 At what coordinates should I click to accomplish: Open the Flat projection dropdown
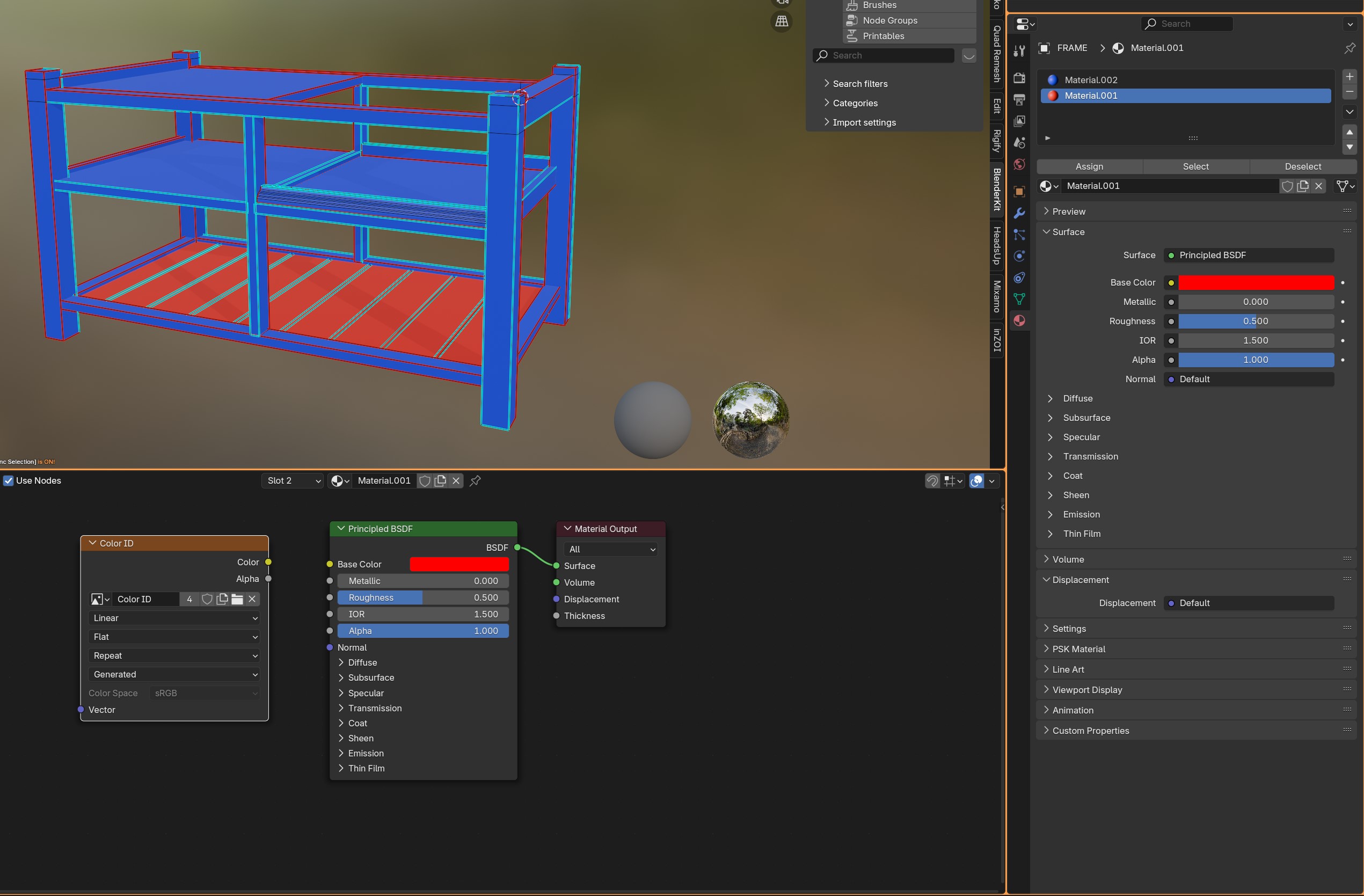point(174,637)
